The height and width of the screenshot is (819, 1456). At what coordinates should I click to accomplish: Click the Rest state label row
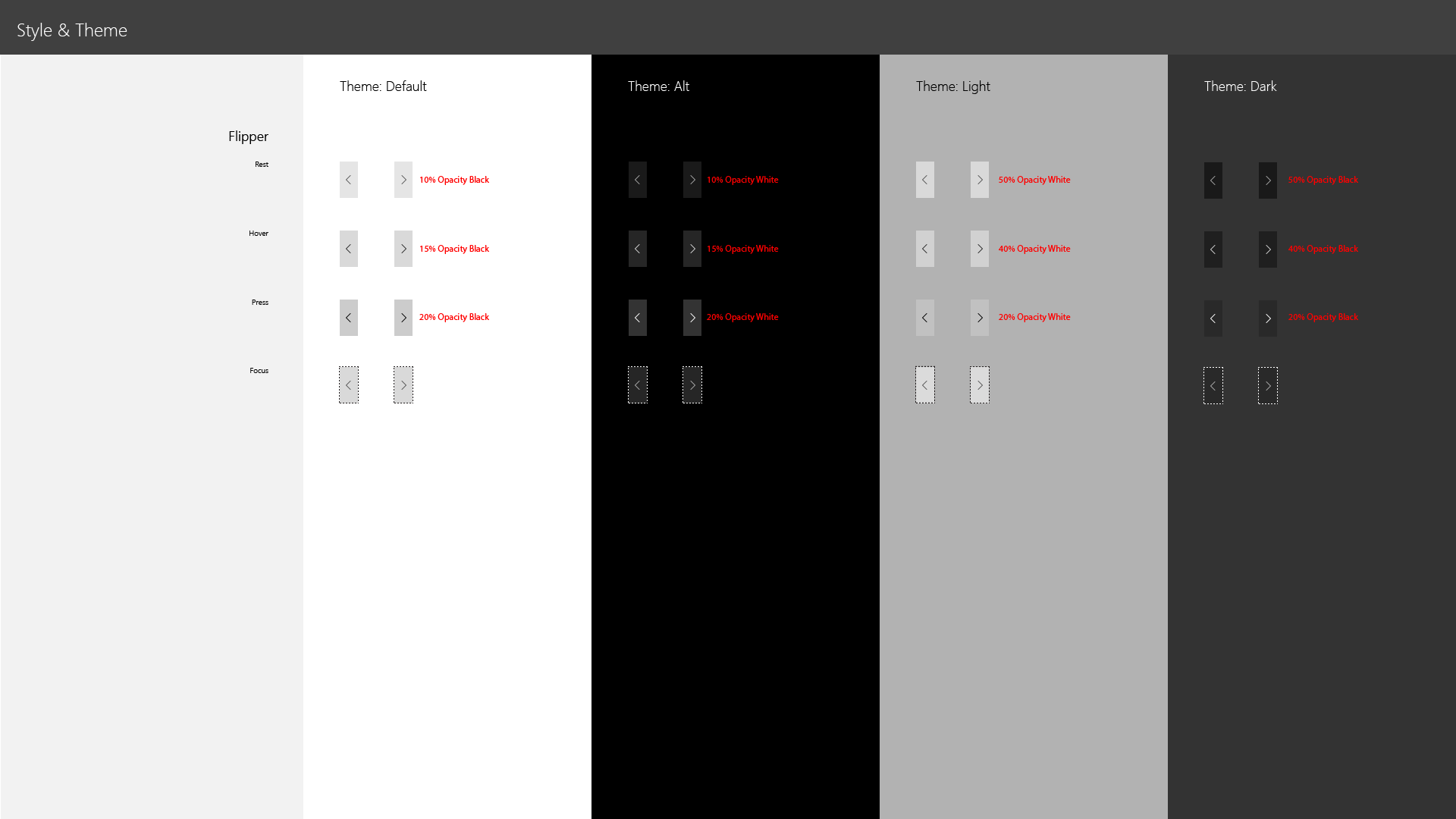click(x=261, y=163)
